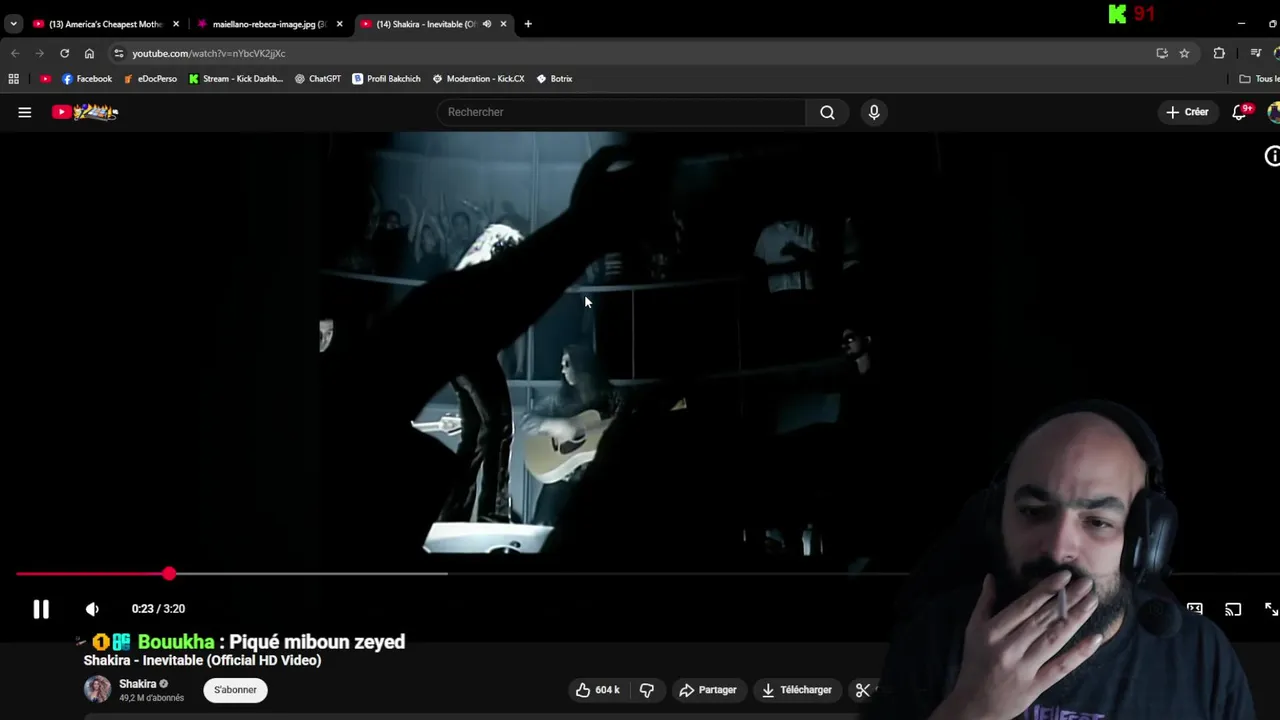Toggle theater mode on the player
This screenshot has height=720, width=1280.
coord(1195,609)
